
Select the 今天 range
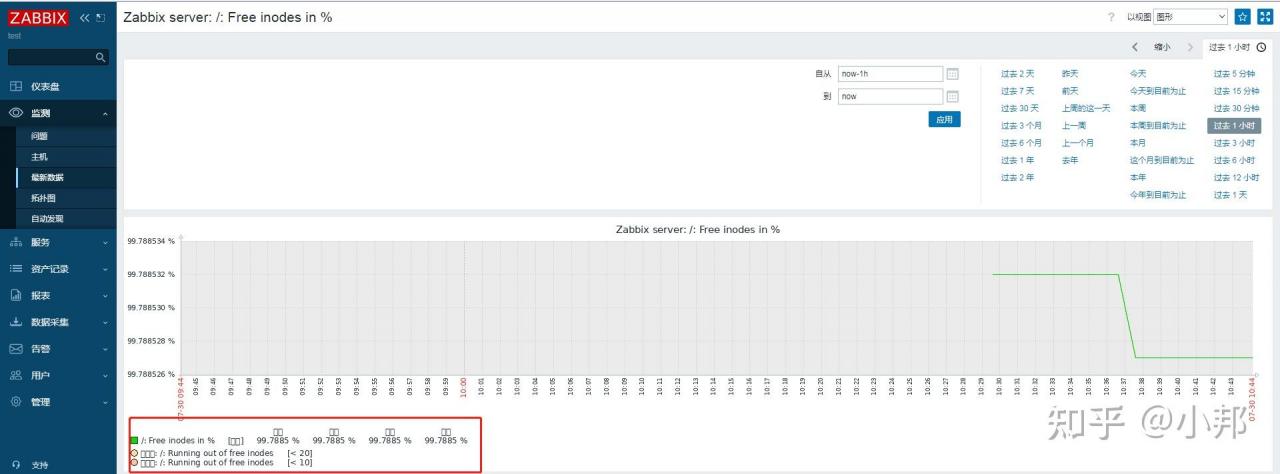pyautogui.click(x=1138, y=74)
